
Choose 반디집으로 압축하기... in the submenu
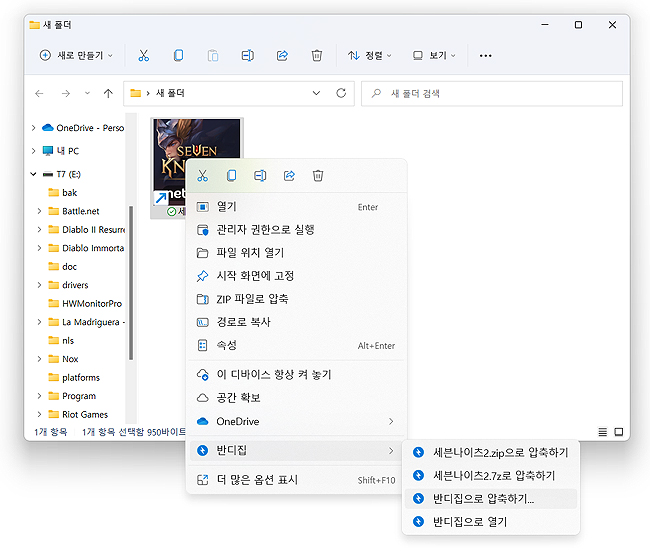491,499
